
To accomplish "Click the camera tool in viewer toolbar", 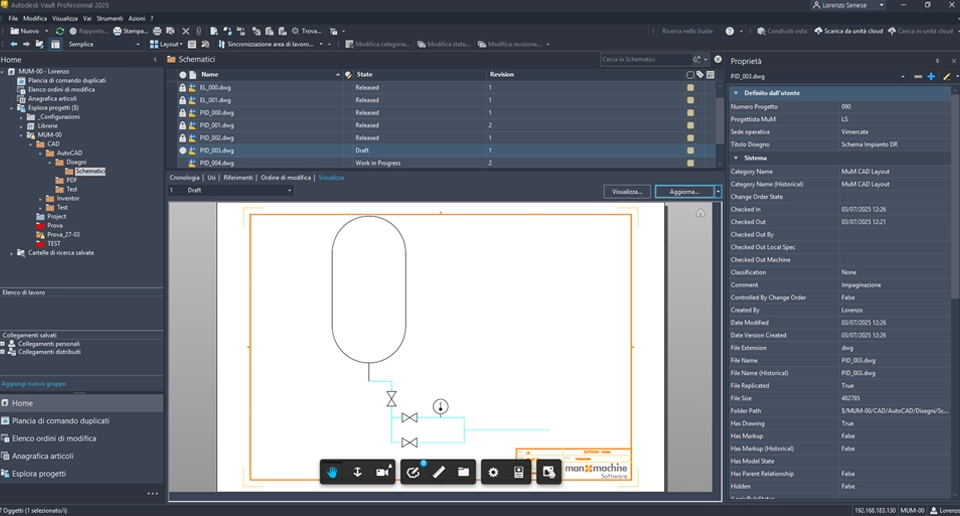I will 383,472.
